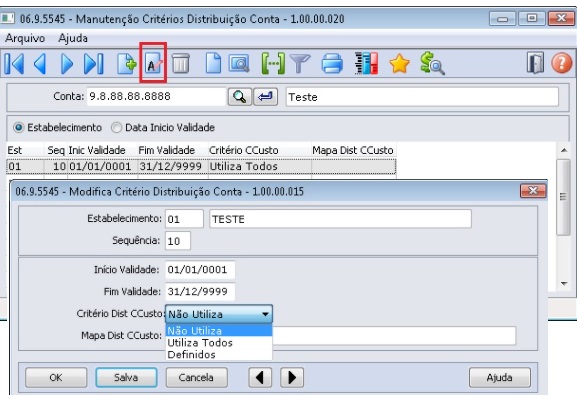Open the colored bar chart icon

367,63
